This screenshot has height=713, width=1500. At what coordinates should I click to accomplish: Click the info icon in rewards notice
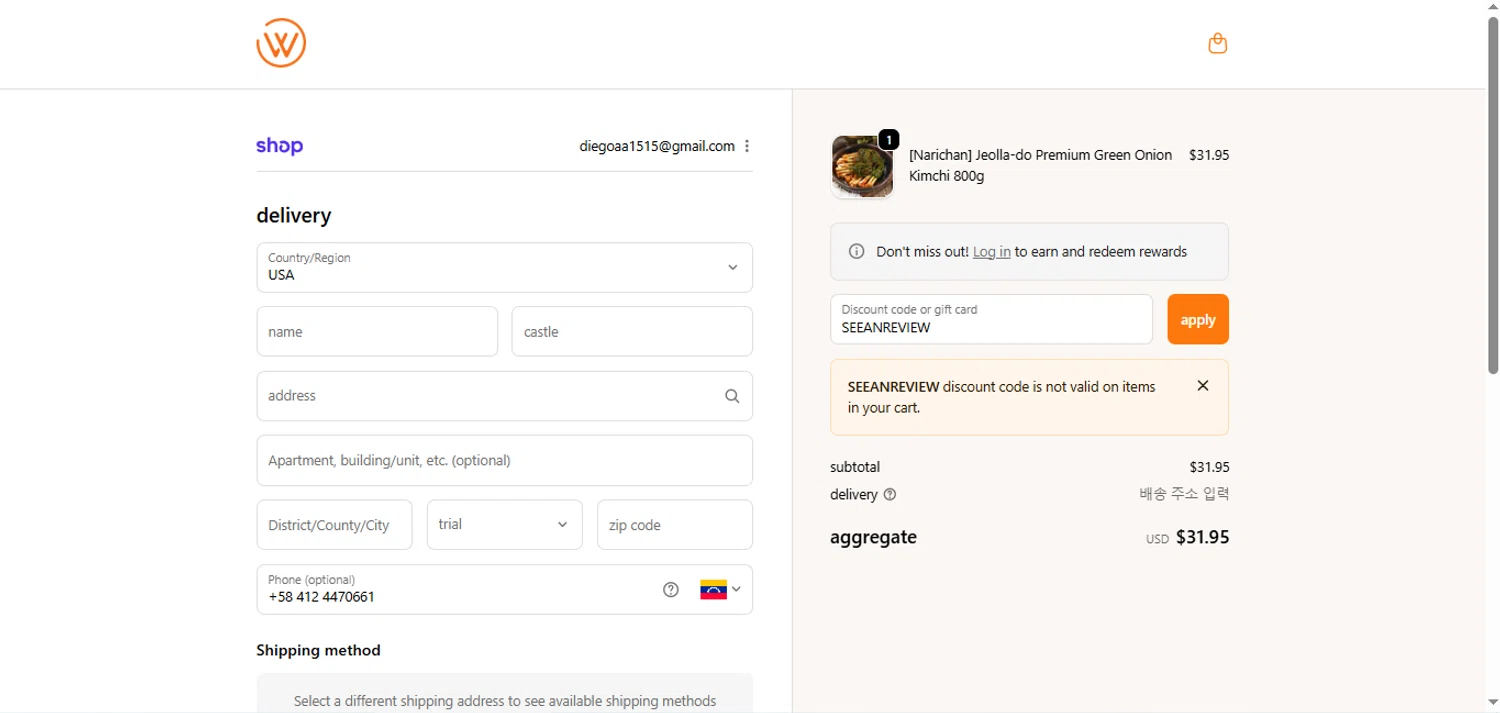pos(856,251)
